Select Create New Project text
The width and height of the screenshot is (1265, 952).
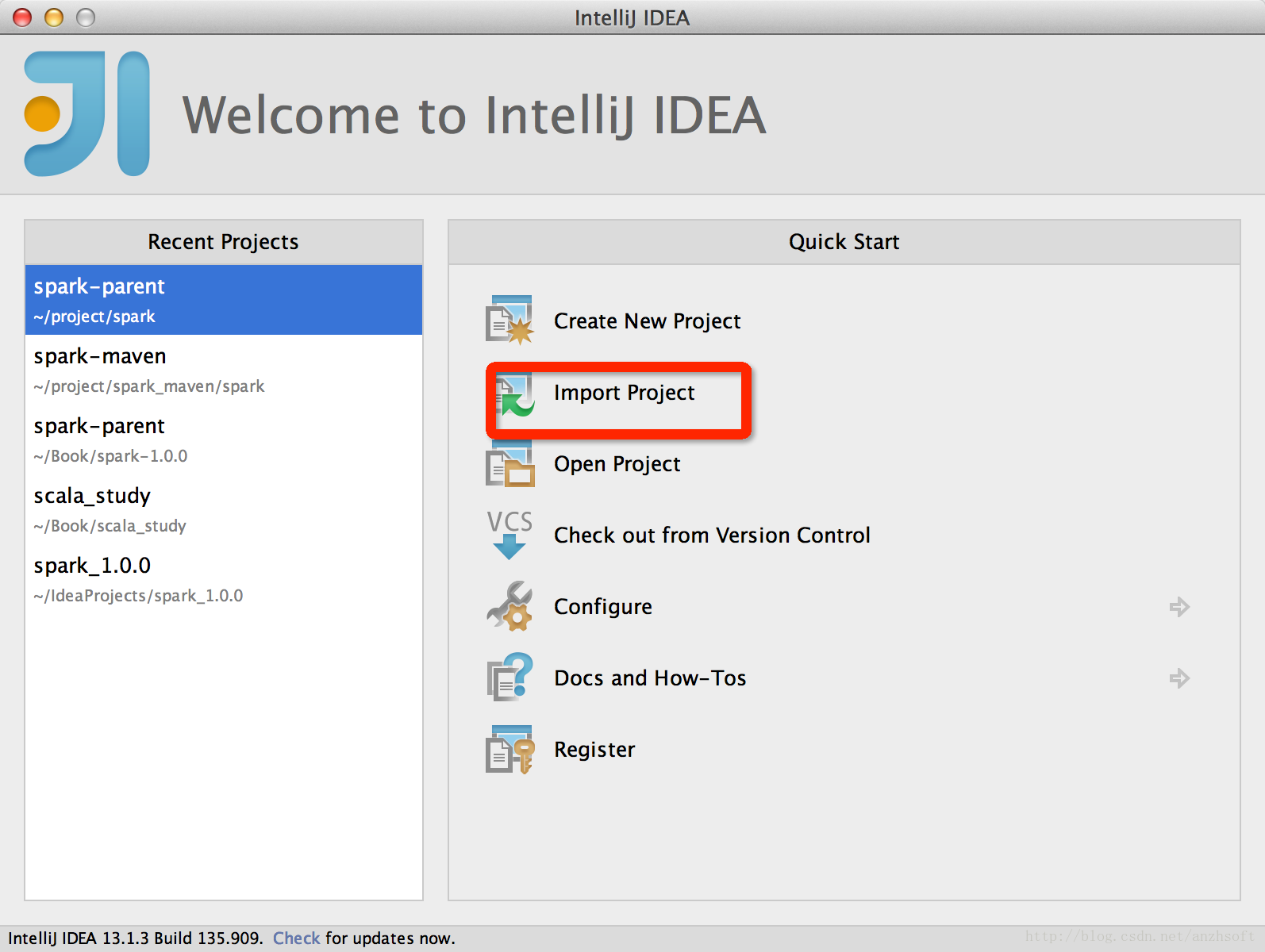[647, 321]
